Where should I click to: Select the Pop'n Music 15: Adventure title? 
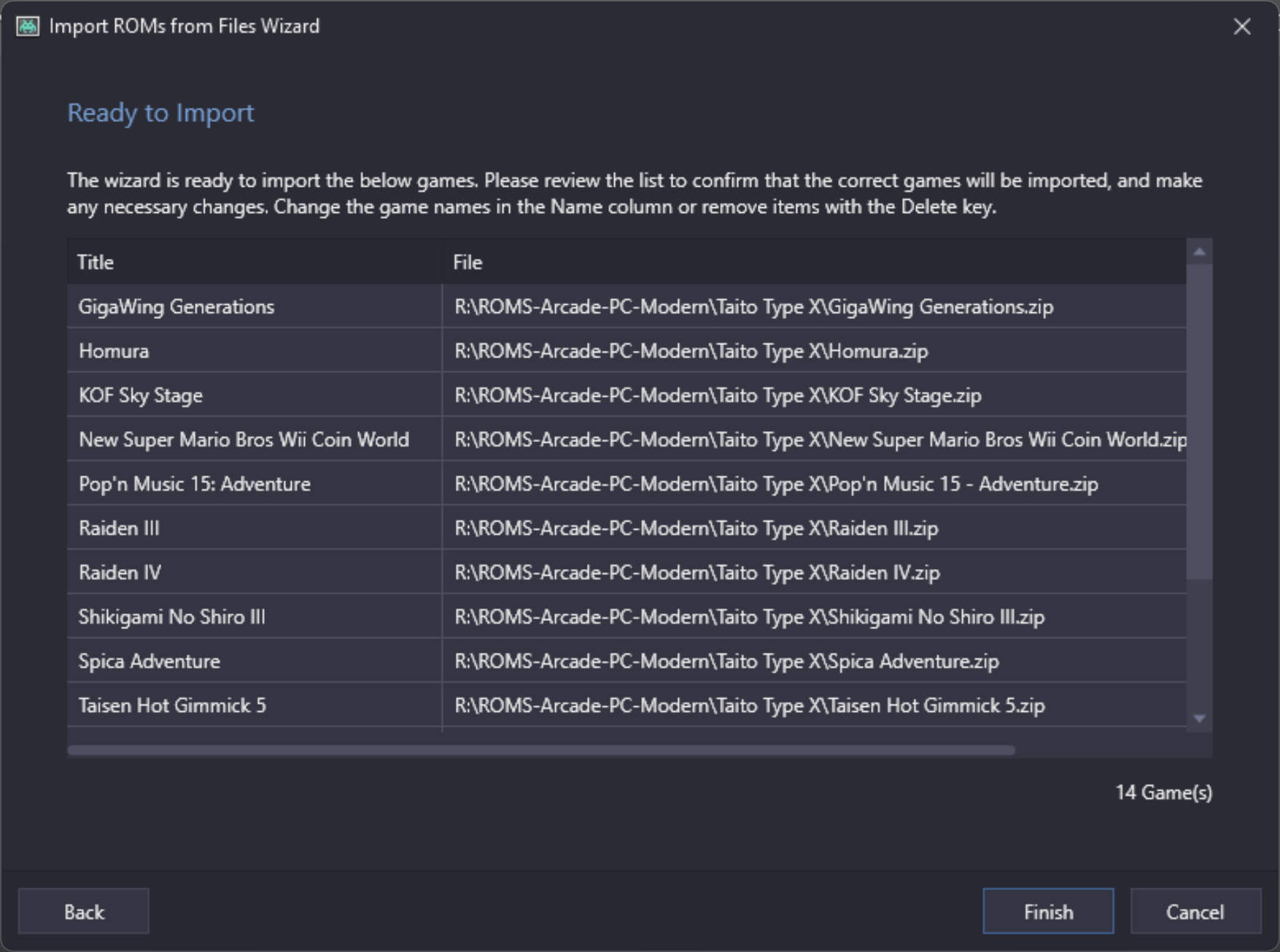click(x=255, y=484)
